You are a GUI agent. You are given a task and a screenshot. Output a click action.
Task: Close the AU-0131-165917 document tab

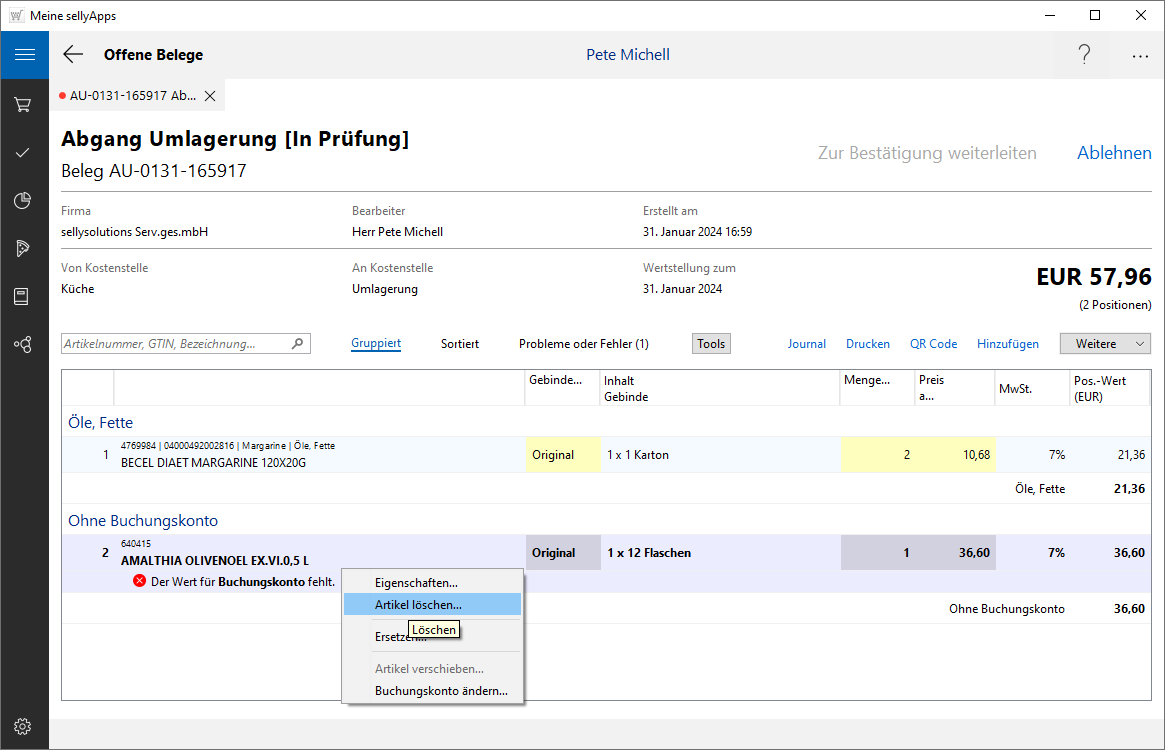click(210, 96)
